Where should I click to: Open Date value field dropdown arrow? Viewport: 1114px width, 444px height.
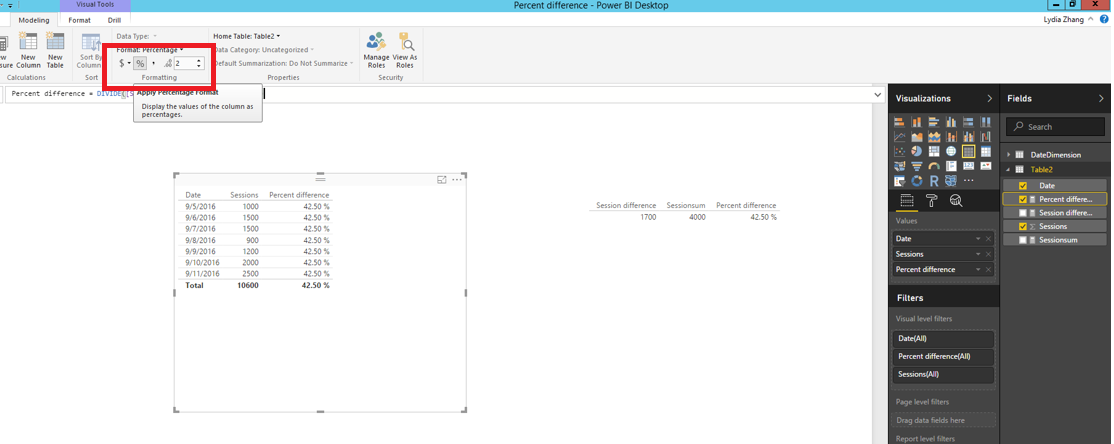979,239
